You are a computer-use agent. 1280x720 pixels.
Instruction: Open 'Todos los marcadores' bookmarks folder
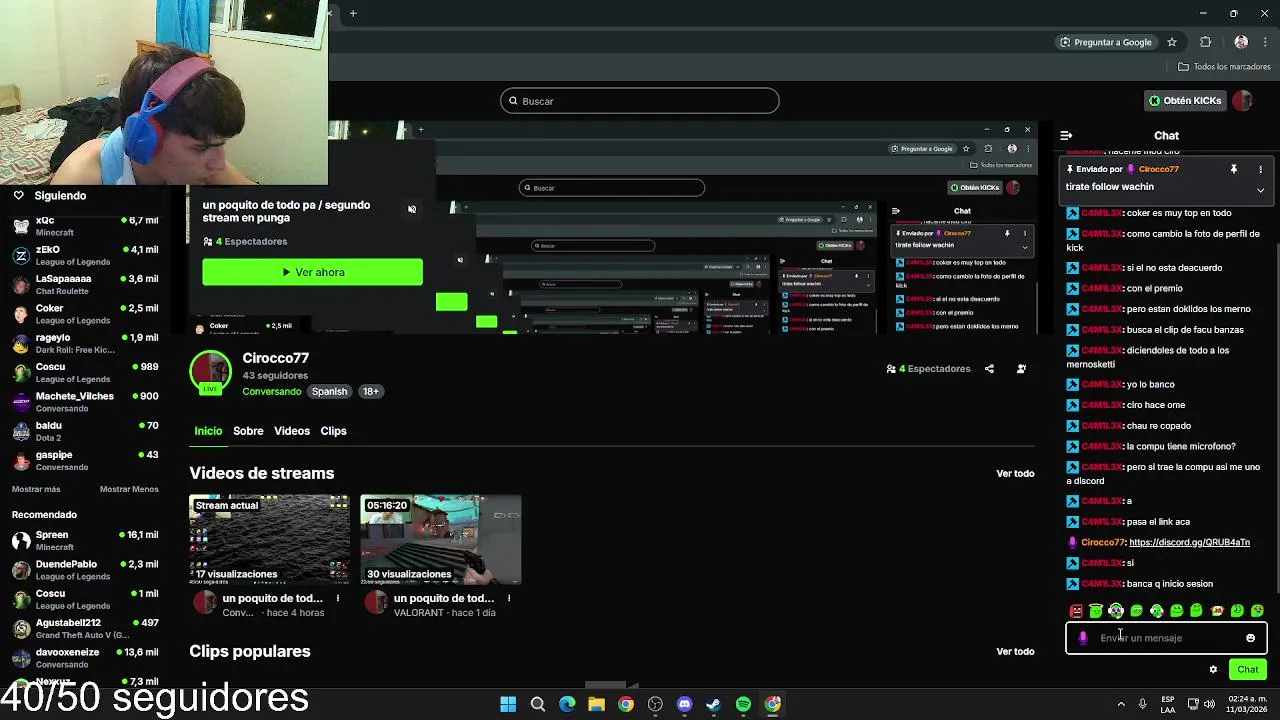click(x=1224, y=67)
